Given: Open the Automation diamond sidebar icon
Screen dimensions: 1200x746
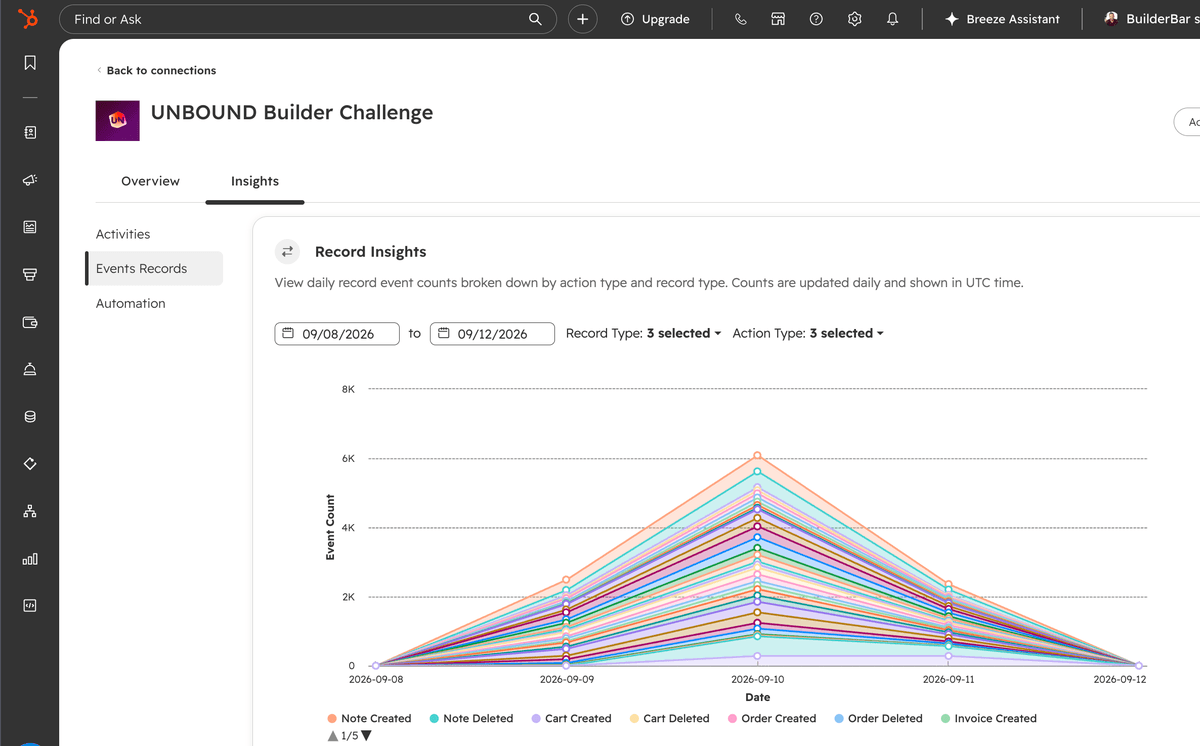Looking at the screenshot, I should coord(30,464).
